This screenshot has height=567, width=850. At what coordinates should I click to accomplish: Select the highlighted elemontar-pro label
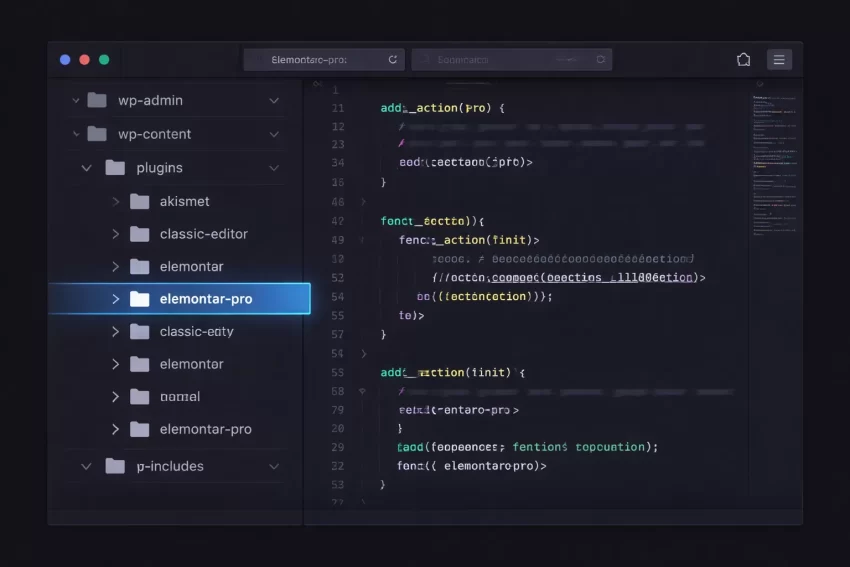[205, 299]
